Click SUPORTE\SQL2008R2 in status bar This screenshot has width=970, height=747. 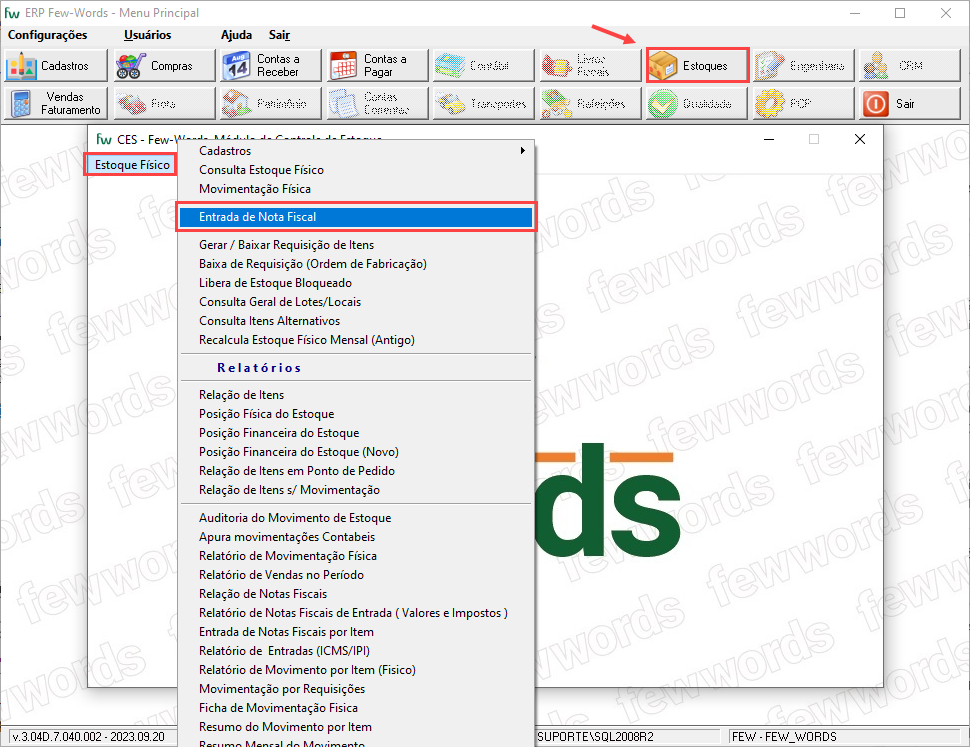(595, 736)
